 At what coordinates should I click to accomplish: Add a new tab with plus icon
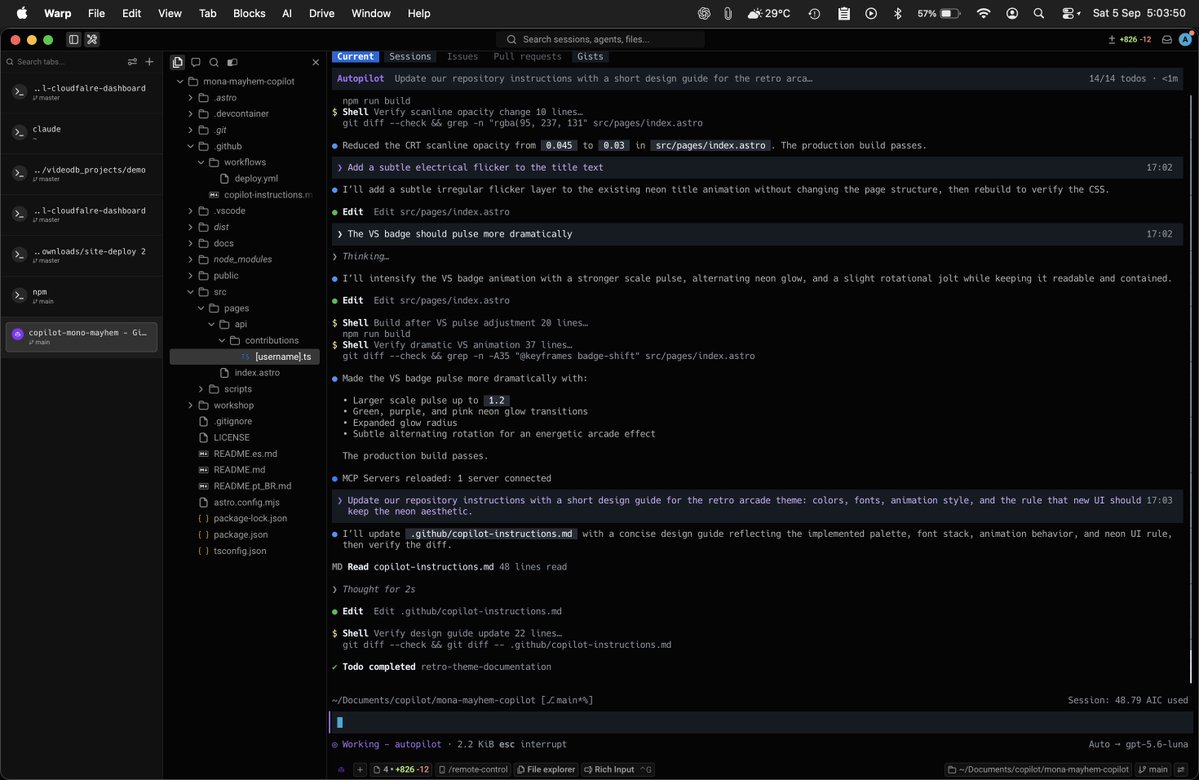[149, 62]
